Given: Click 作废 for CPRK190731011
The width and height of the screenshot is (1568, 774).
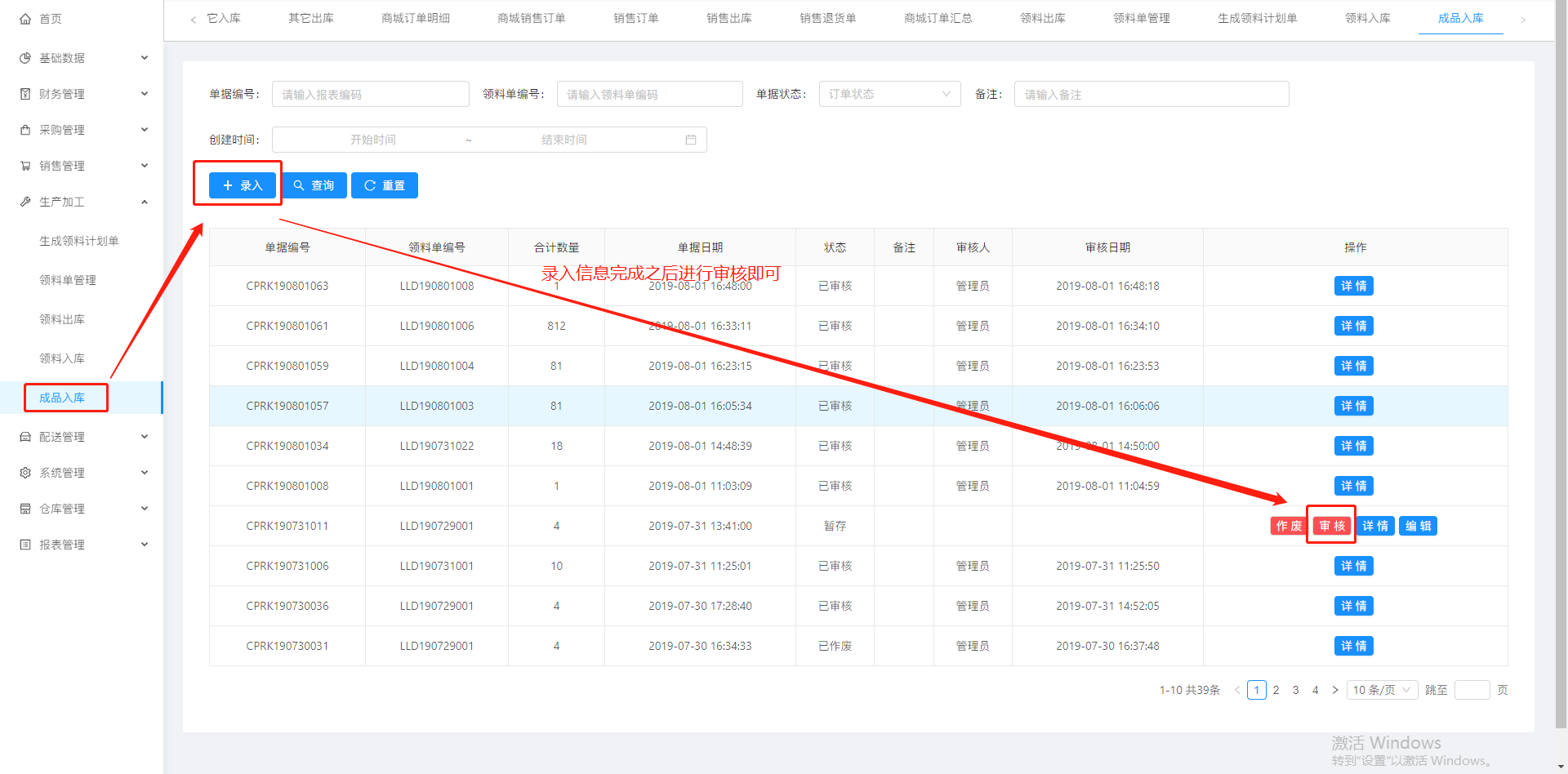Looking at the screenshot, I should point(1289,526).
